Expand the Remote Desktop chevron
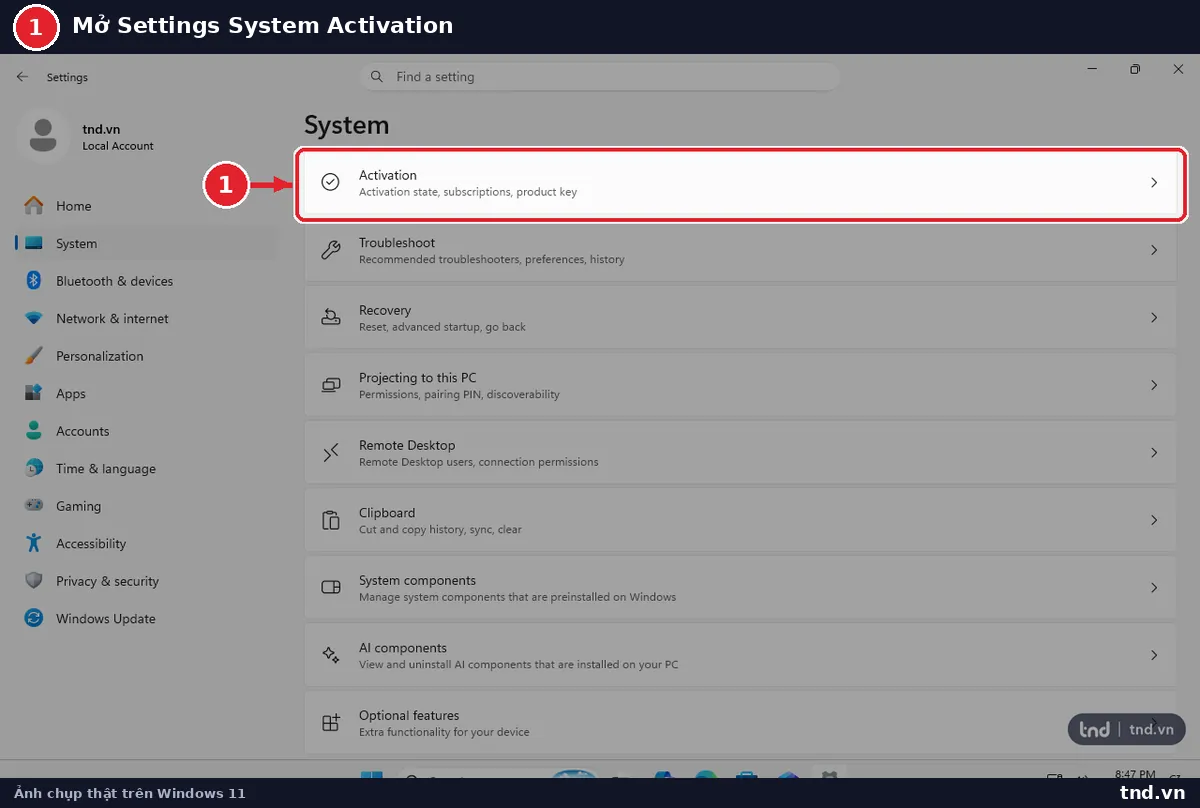 coord(1154,453)
